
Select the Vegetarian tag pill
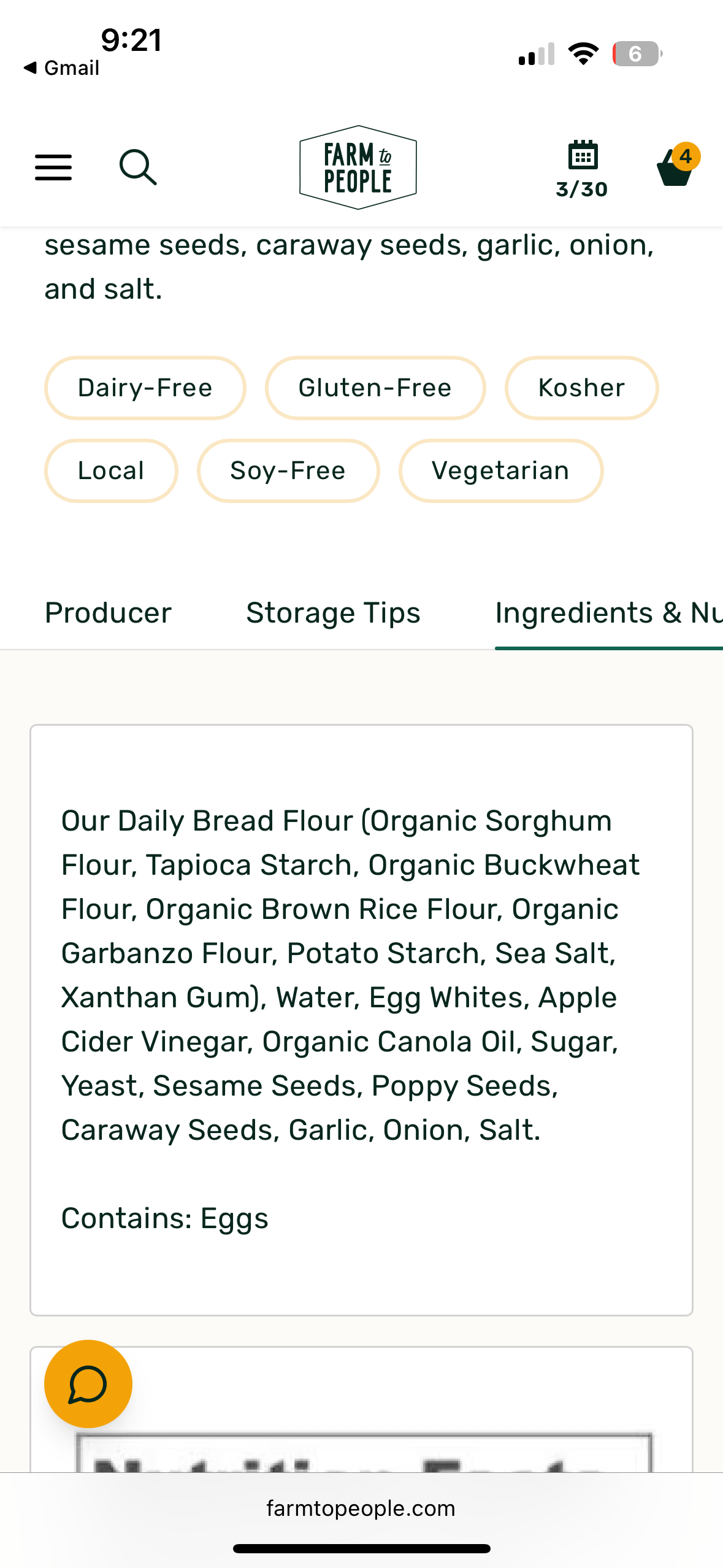pyautogui.click(x=500, y=471)
